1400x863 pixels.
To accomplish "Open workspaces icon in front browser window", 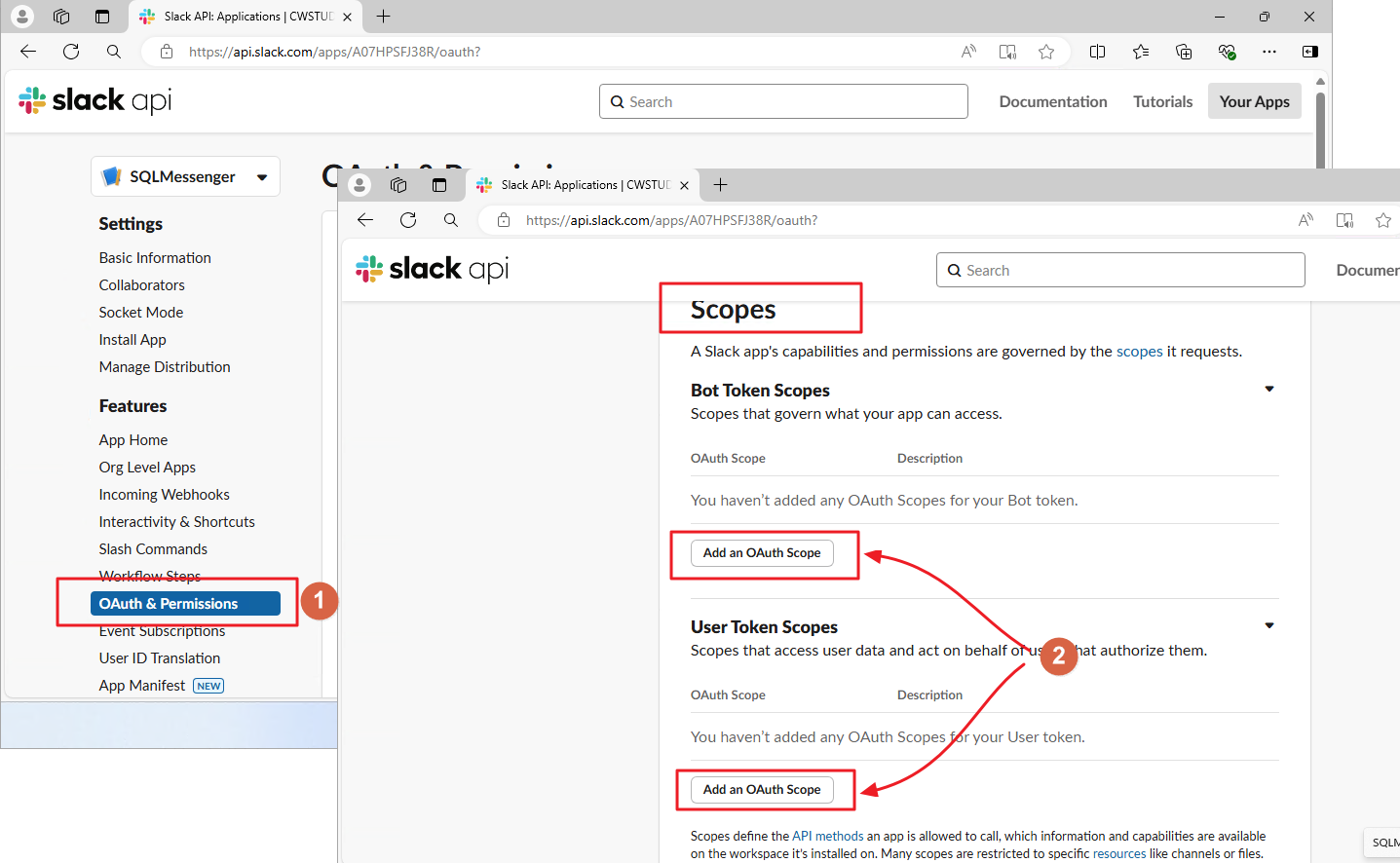I will pos(398,185).
